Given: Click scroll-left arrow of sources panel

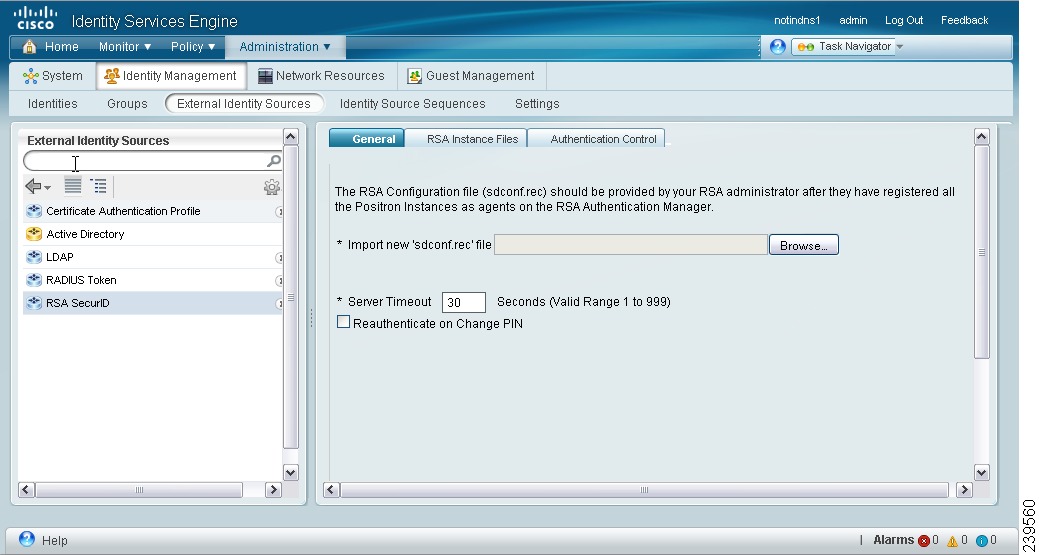Looking at the screenshot, I should pyautogui.click(x=27, y=490).
